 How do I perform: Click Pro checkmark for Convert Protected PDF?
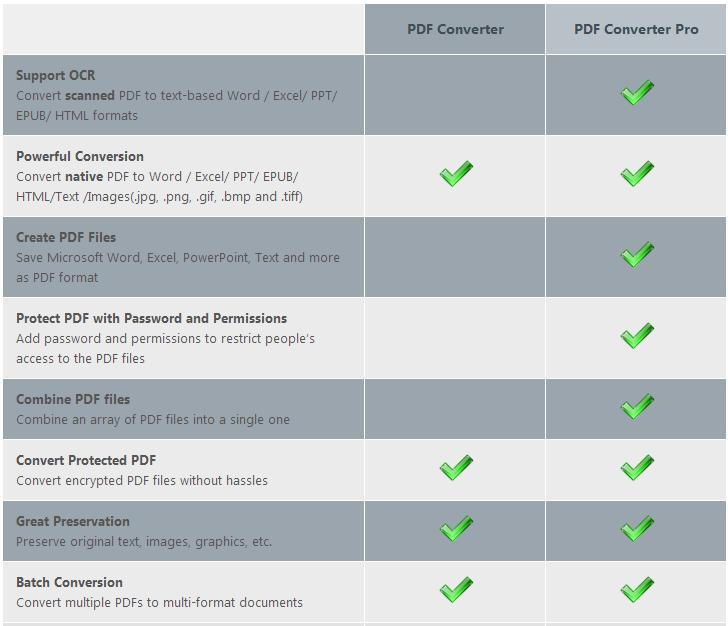pyautogui.click(x=637, y=468)
